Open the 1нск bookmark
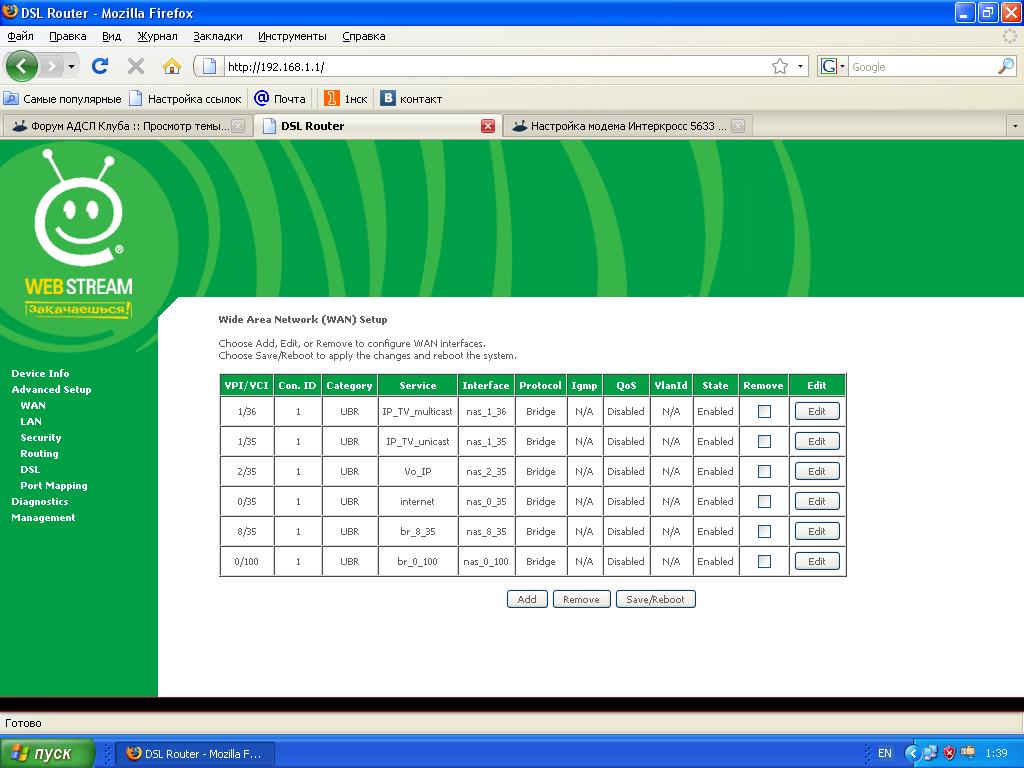Viewport: 1024px width, 768px height. [346, 99]
